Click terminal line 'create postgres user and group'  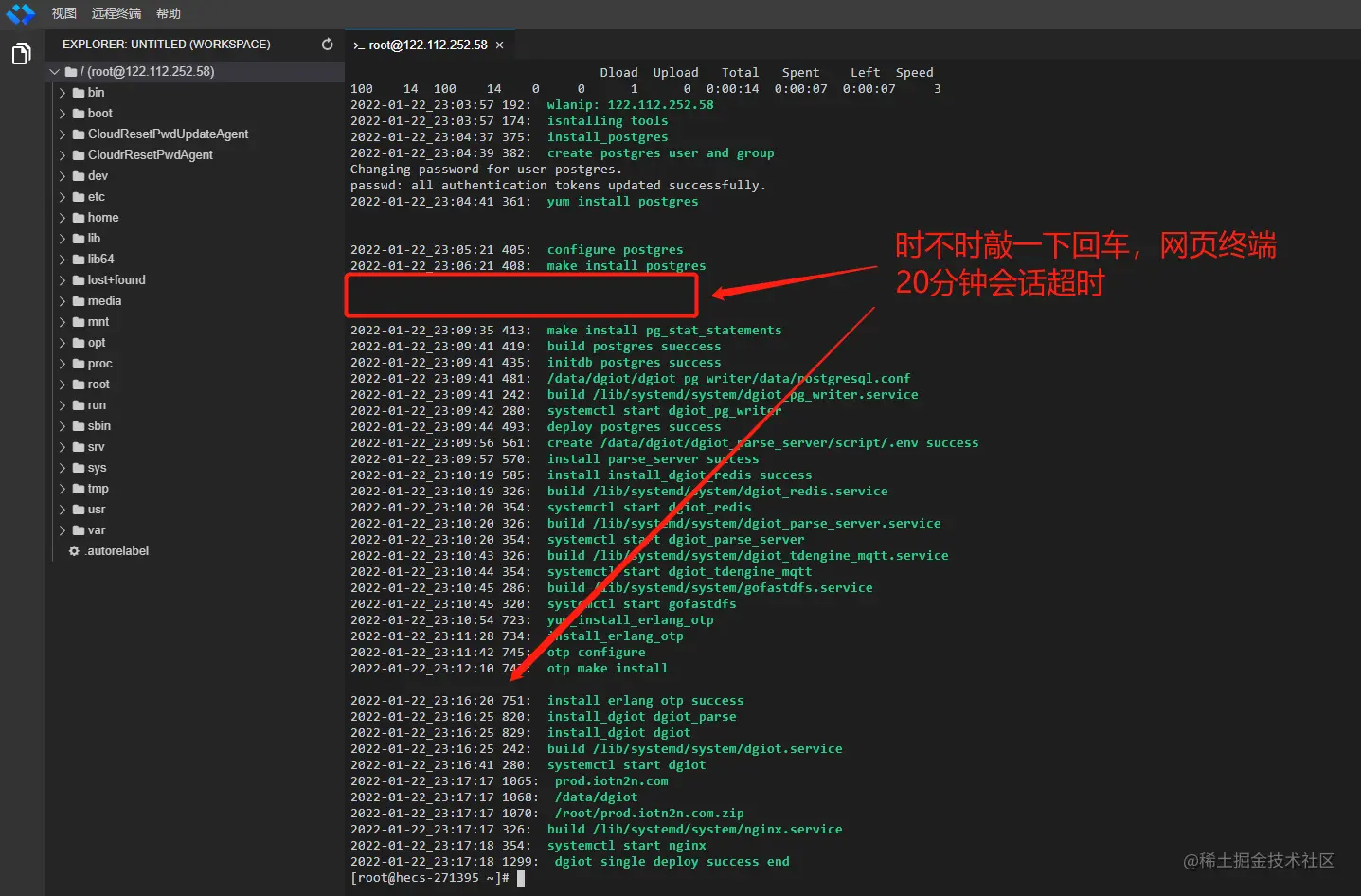[660, 153]
